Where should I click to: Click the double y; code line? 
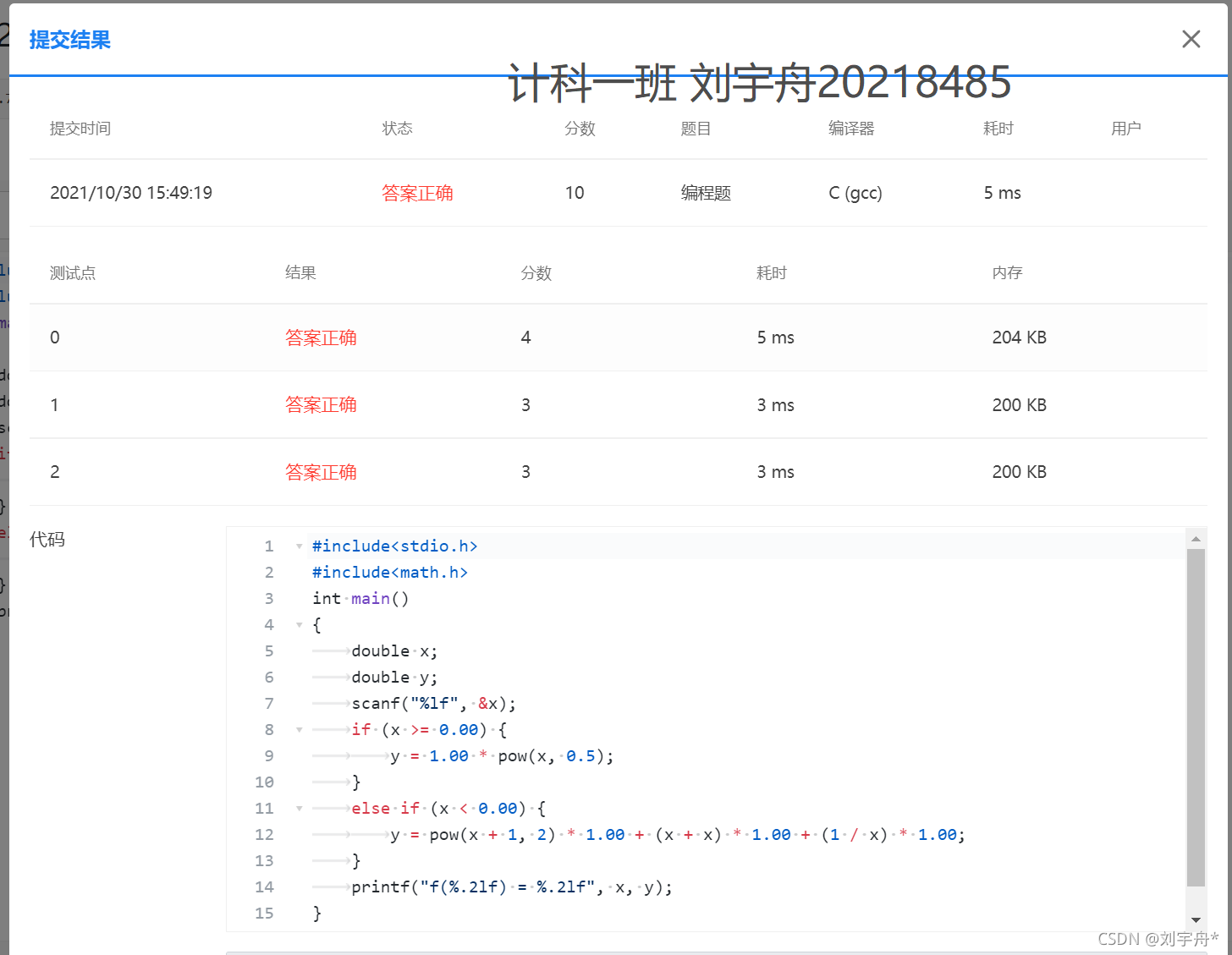tap(395, 678)
